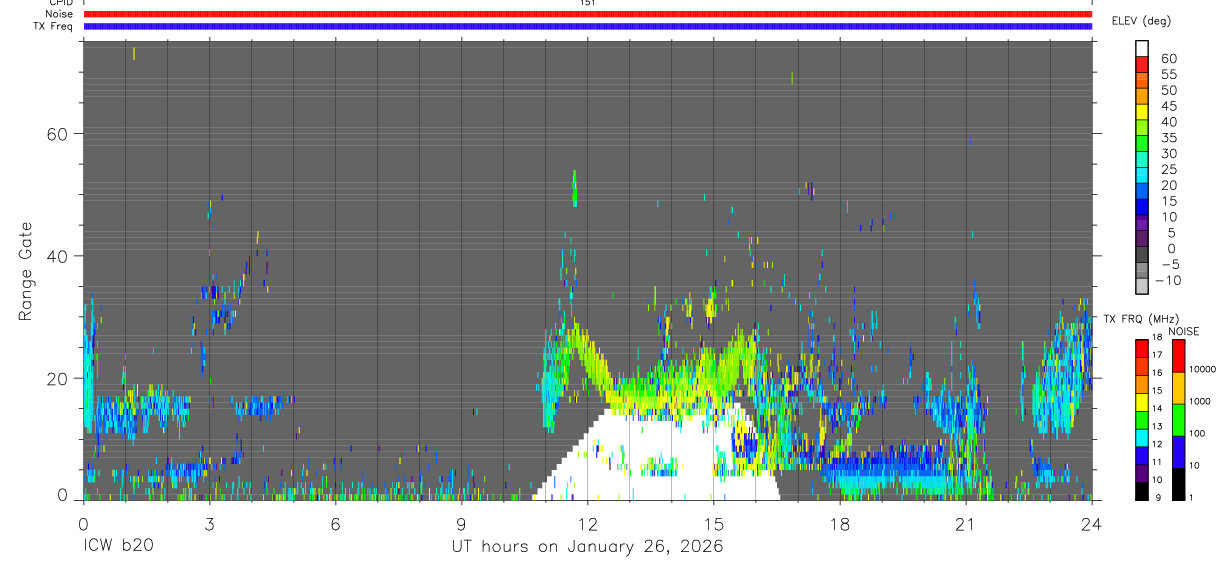Click the blue TX Freq indicator bar
1228x567 pixels.
588,26
